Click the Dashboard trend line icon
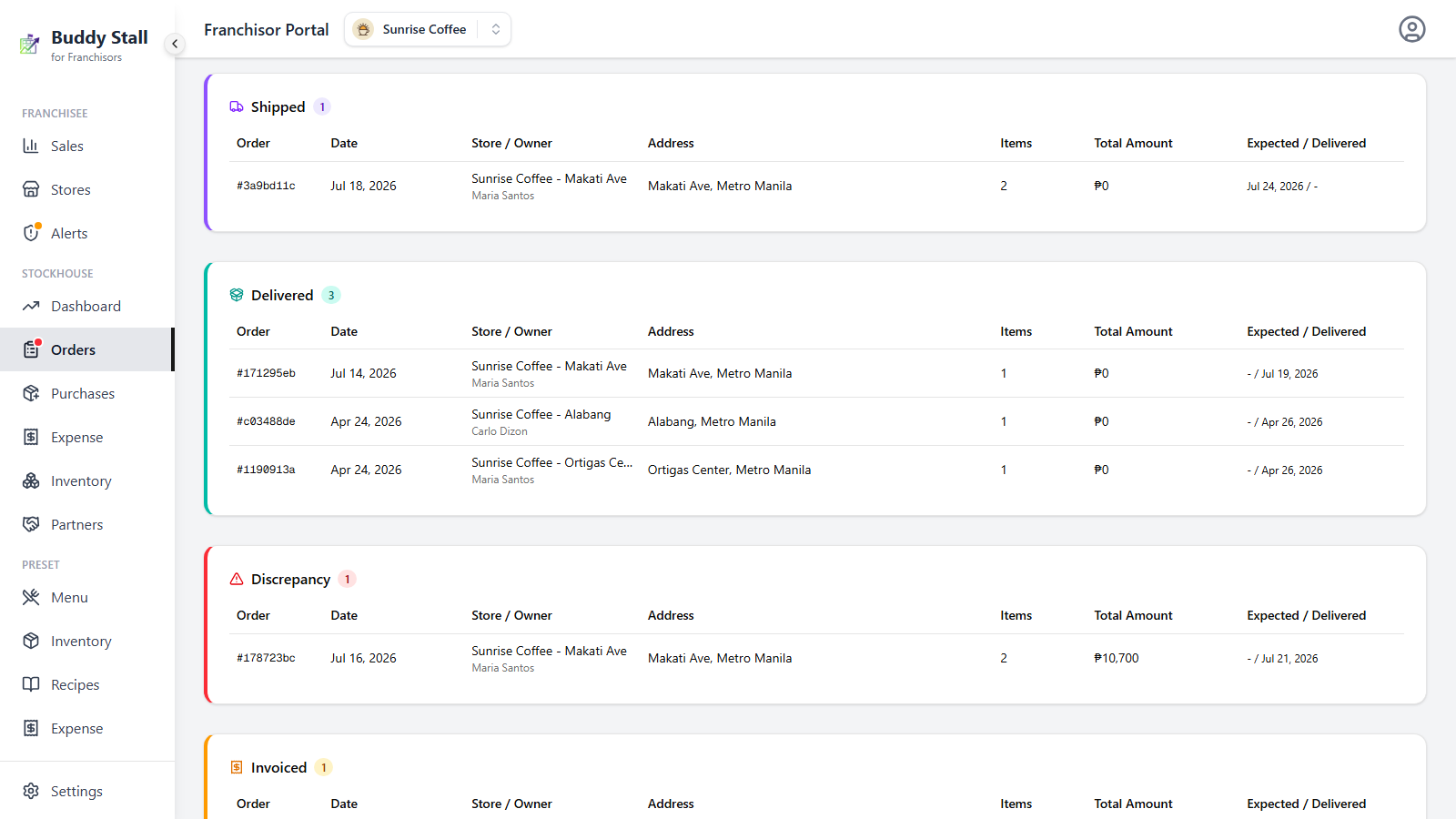The width and height of the screenshot is (1456, 819). (x=31, y=306)
